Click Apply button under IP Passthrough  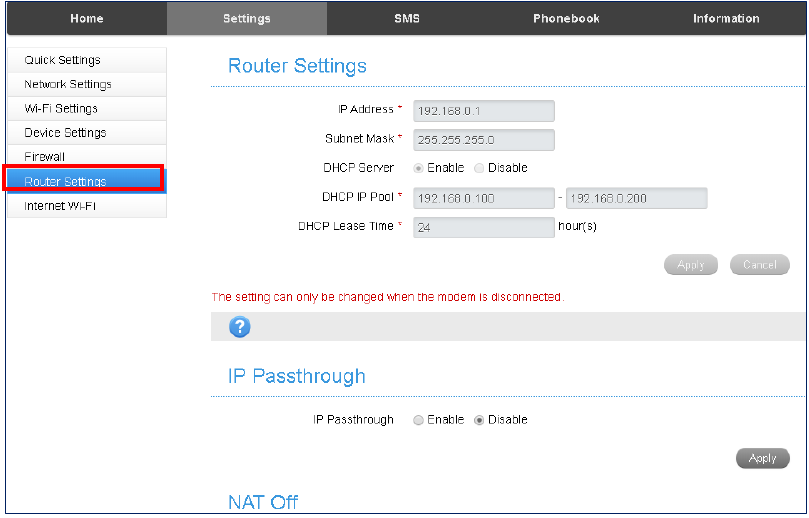(x=762, y=458)
